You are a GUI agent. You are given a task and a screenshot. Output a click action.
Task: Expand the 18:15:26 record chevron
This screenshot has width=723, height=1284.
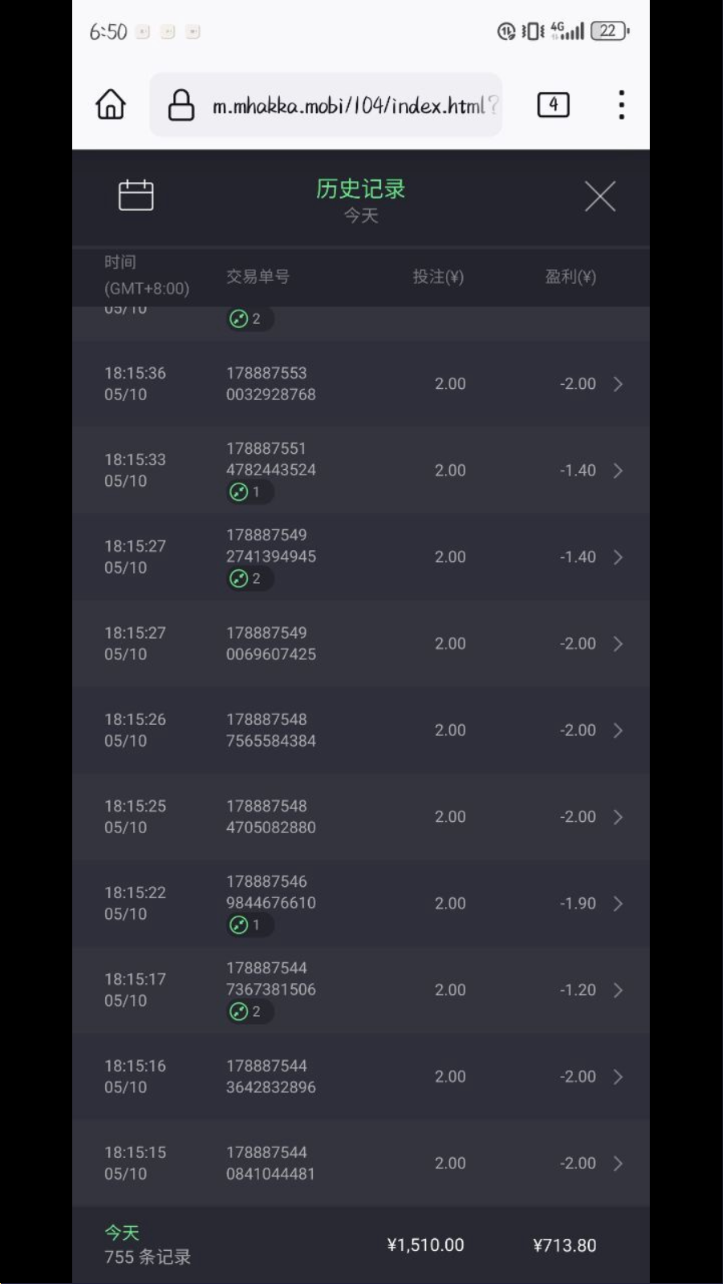pyautogui.click(x=618, y=730)
